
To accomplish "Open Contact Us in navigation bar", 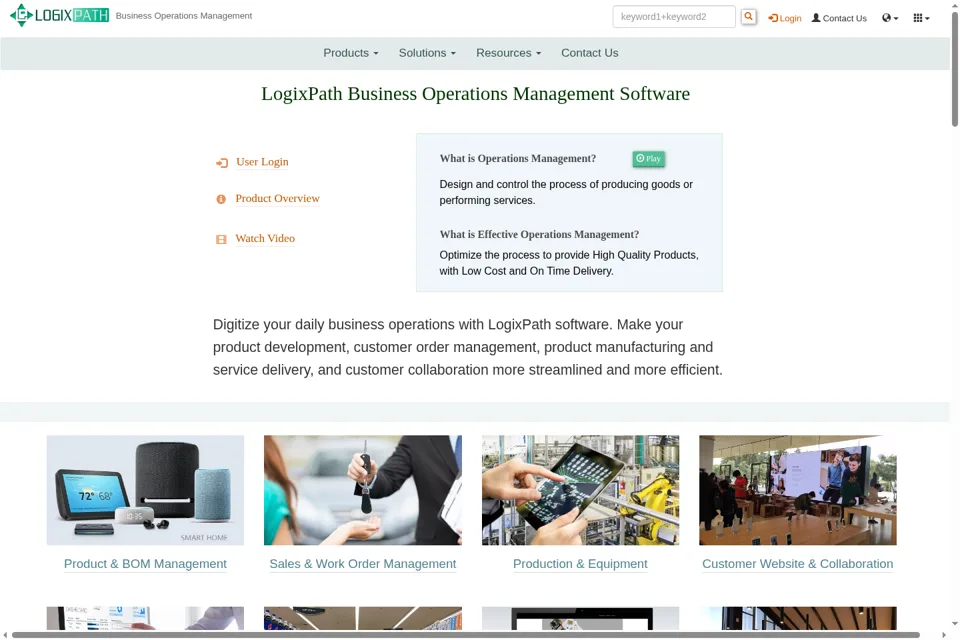I will [590, 53].
